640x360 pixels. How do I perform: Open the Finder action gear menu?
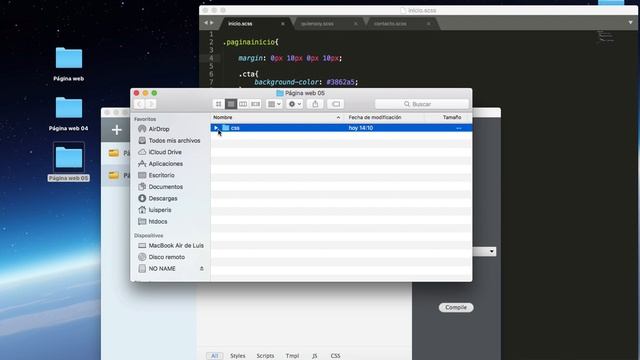[295, 104]
